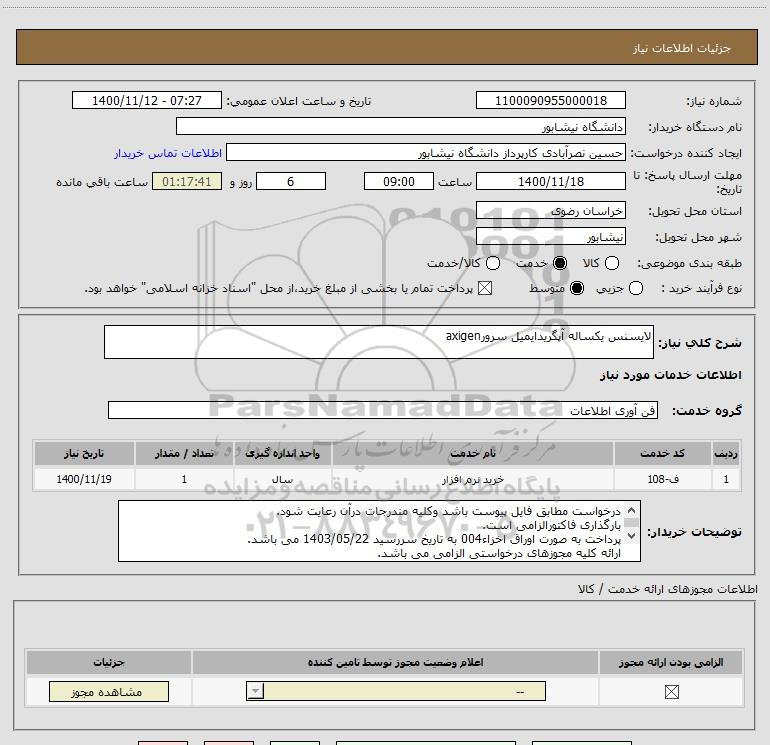Click the استان محل تحویل field
Image resolution: width=770 pixels, height=745 pixels.
pyautogui.click(x=550, y=210)
